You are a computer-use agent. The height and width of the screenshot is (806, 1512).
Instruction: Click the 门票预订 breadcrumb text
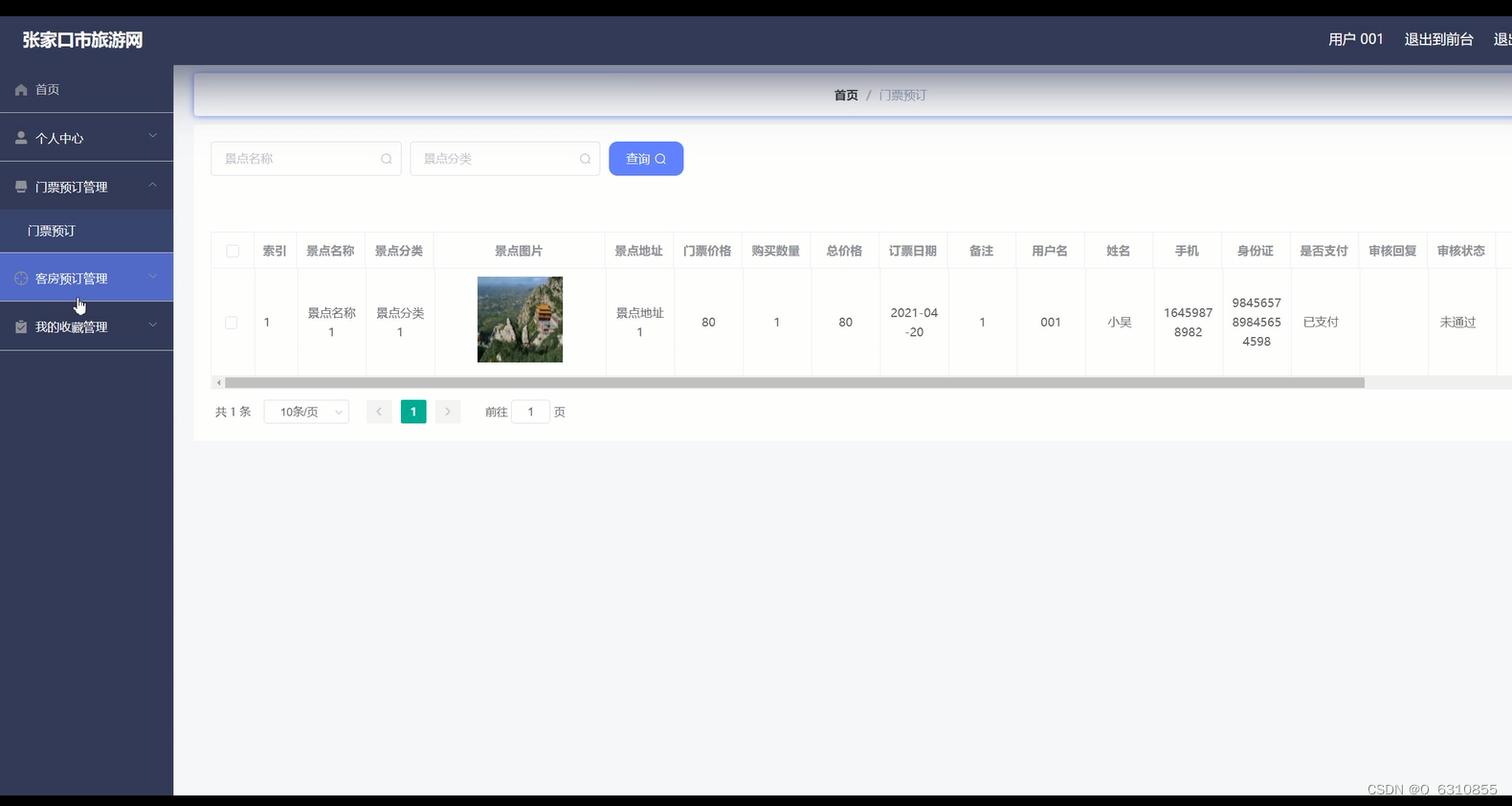coord(902,96)
